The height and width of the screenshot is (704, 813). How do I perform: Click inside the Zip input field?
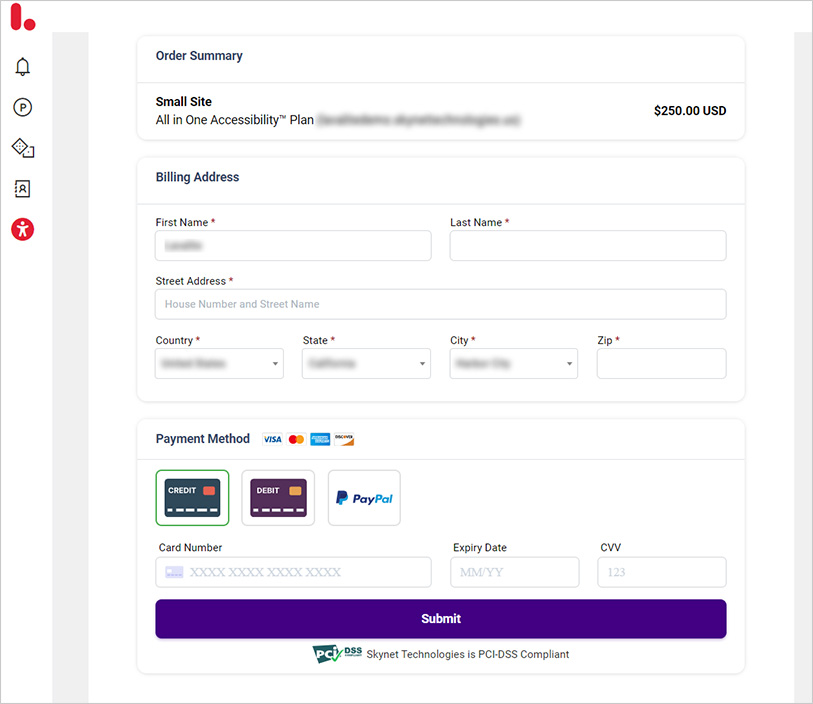click(661, 363)
